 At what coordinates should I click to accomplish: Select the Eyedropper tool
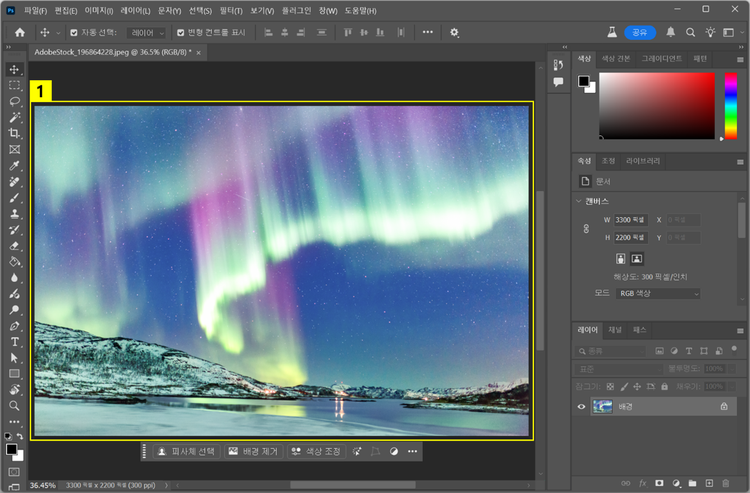tap(15, 165)
